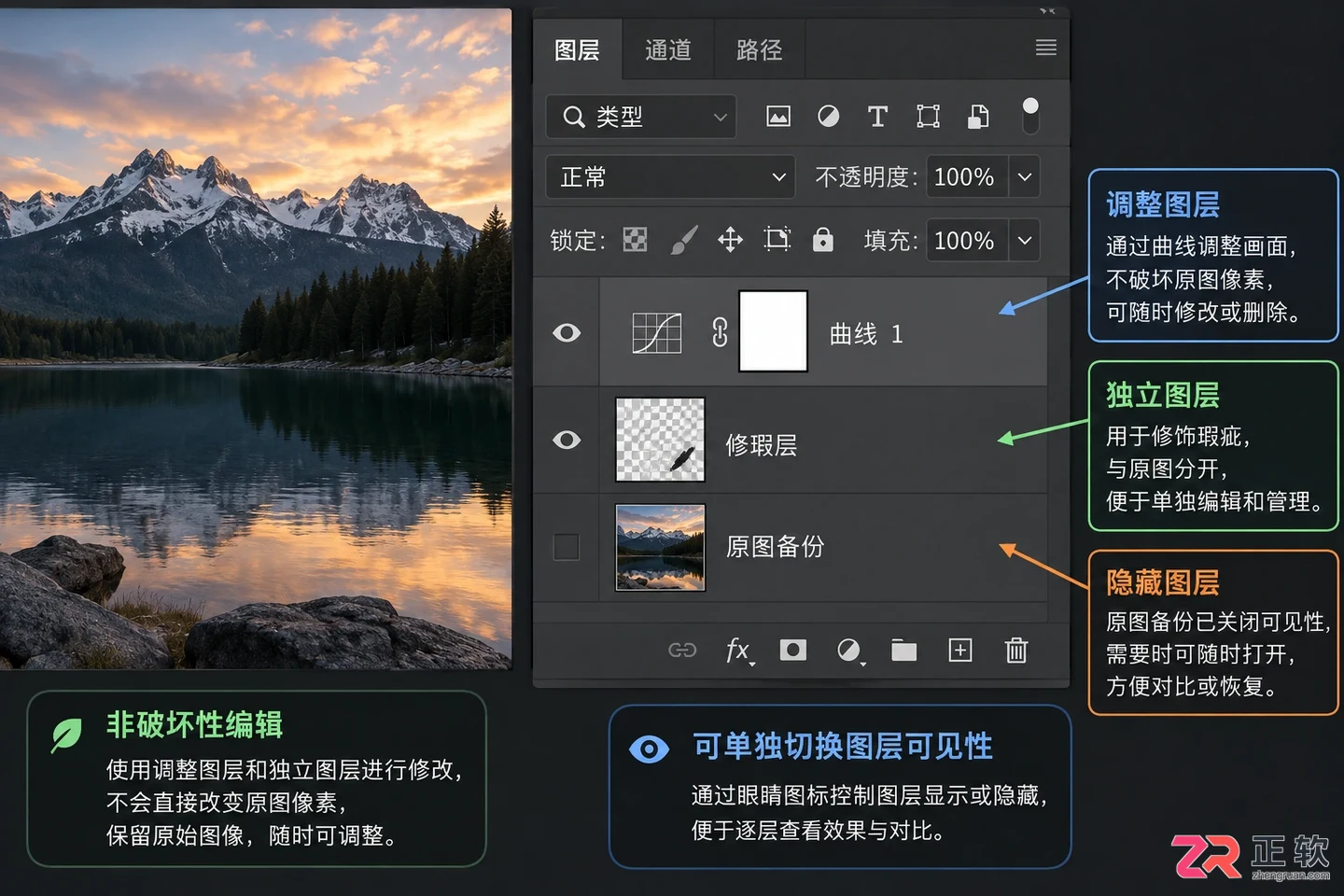Select 修瑕层 layer thumbnail
The width and height of the screenshot is (1344, 896).
(x=660, y=440)
